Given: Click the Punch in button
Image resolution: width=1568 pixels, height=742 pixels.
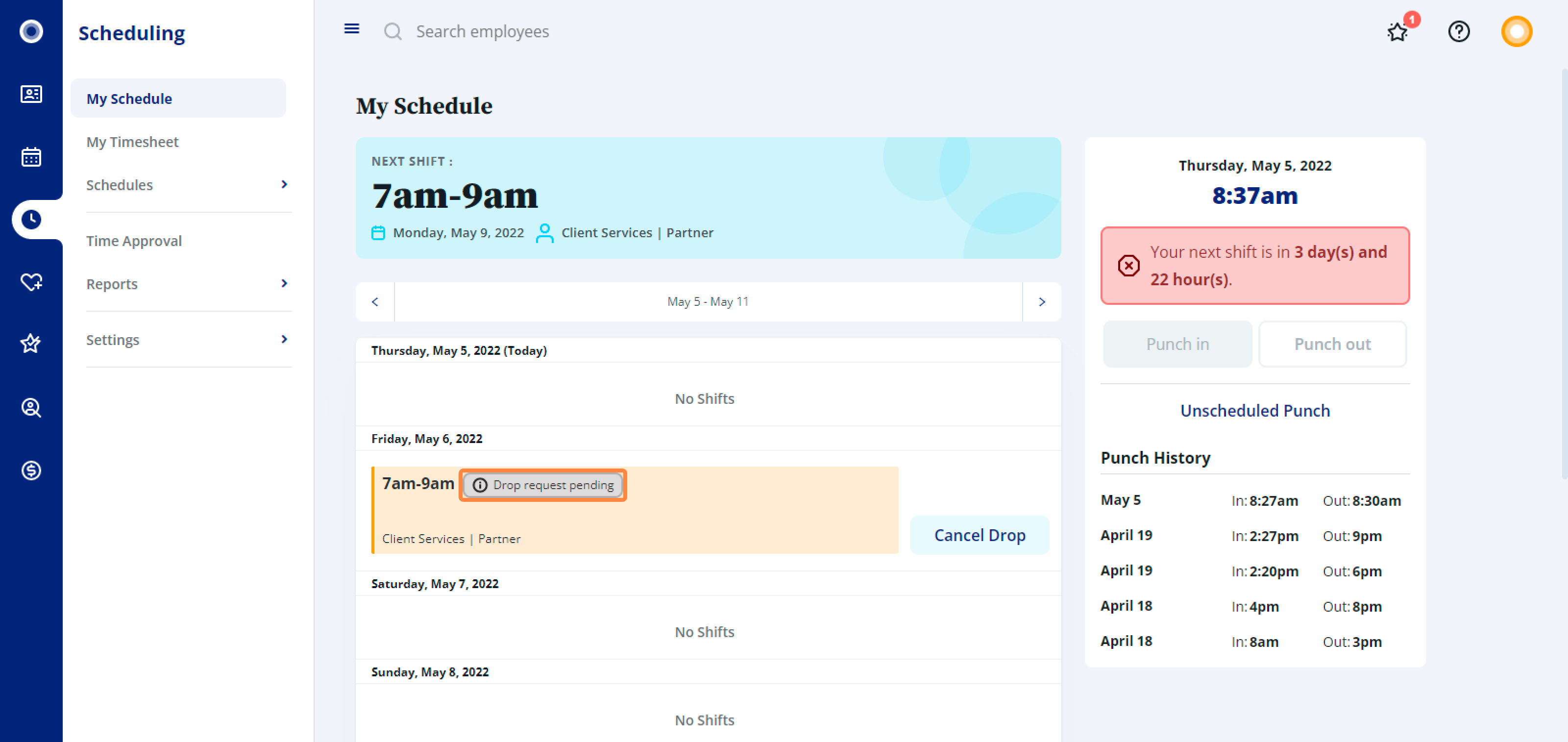Looking at the screenshot, I should pyautogui.click(x=1177, y=344).
